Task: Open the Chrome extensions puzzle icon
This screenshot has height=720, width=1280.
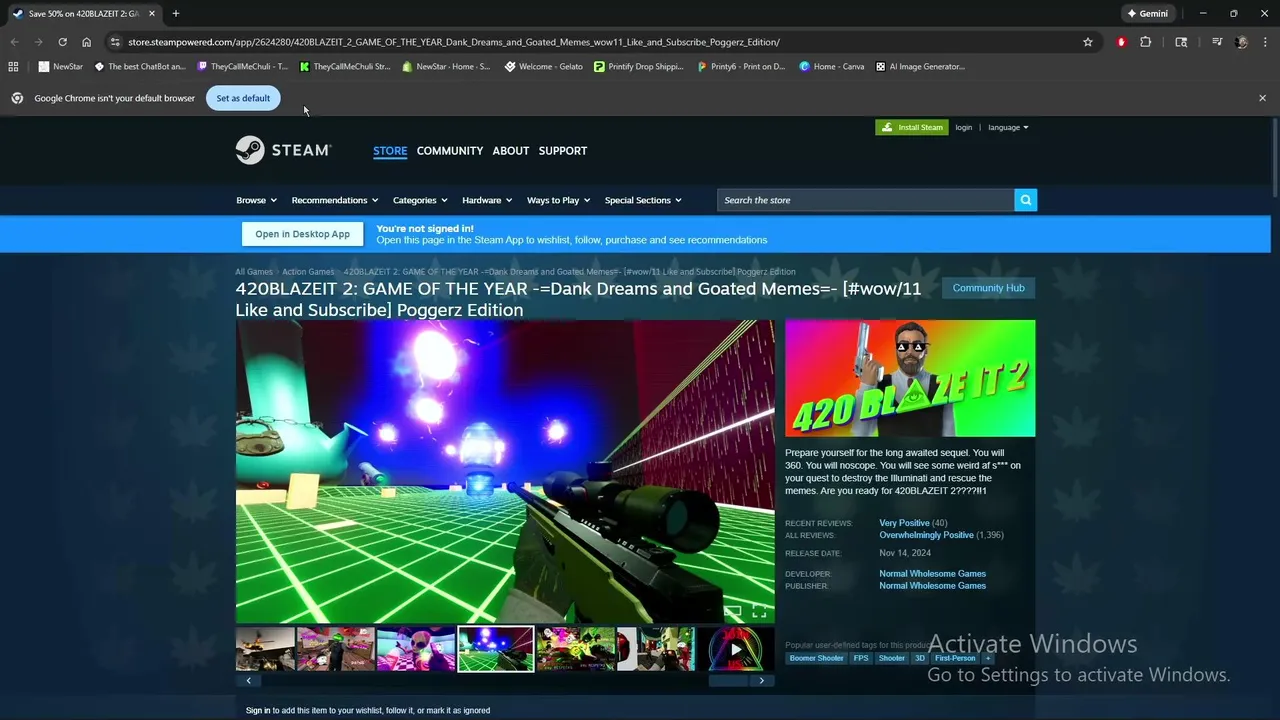Action: click(1146, 42)
